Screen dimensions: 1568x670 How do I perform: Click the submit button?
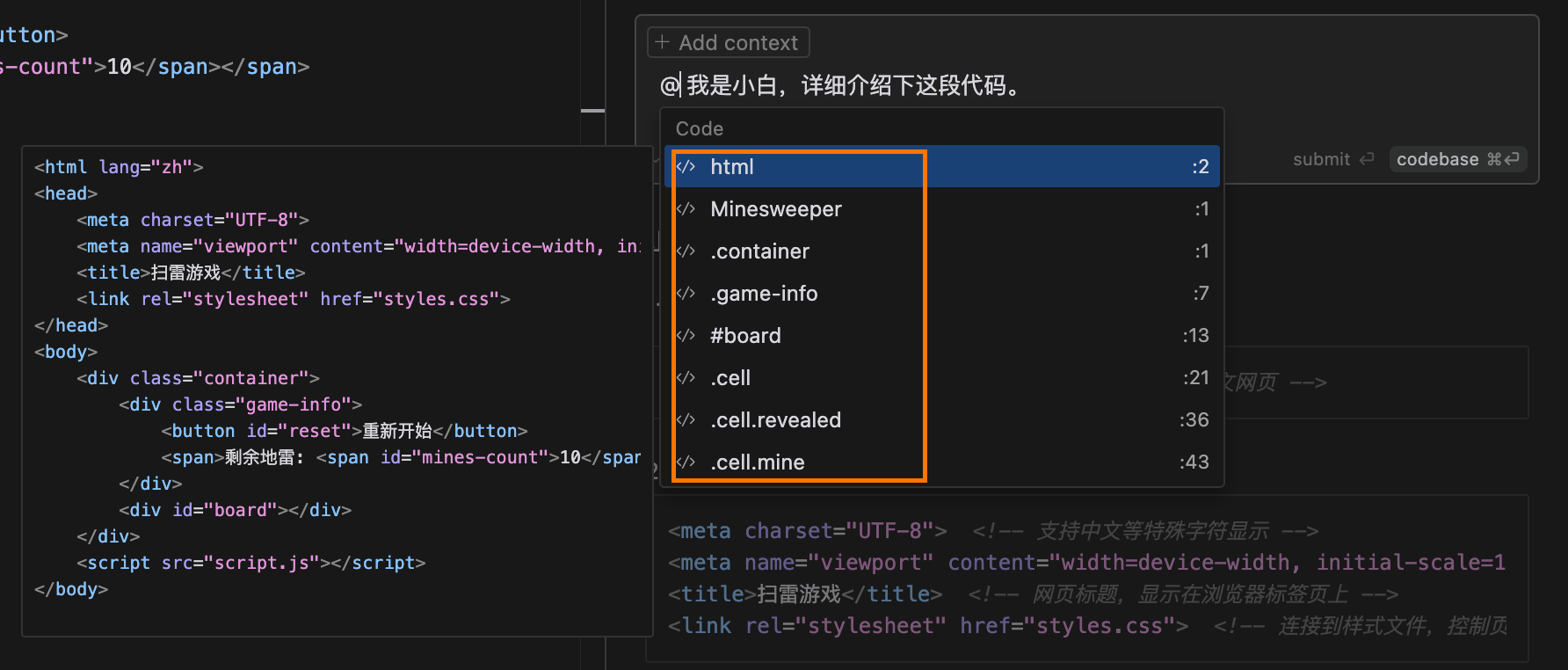[x=1333, y=159]
